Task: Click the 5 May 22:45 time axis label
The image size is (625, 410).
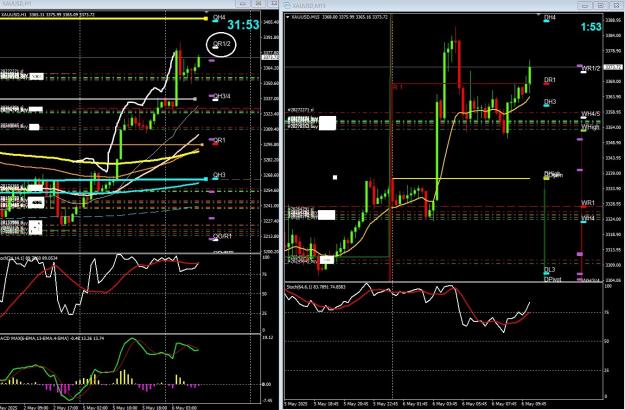Action: point(383,403)
